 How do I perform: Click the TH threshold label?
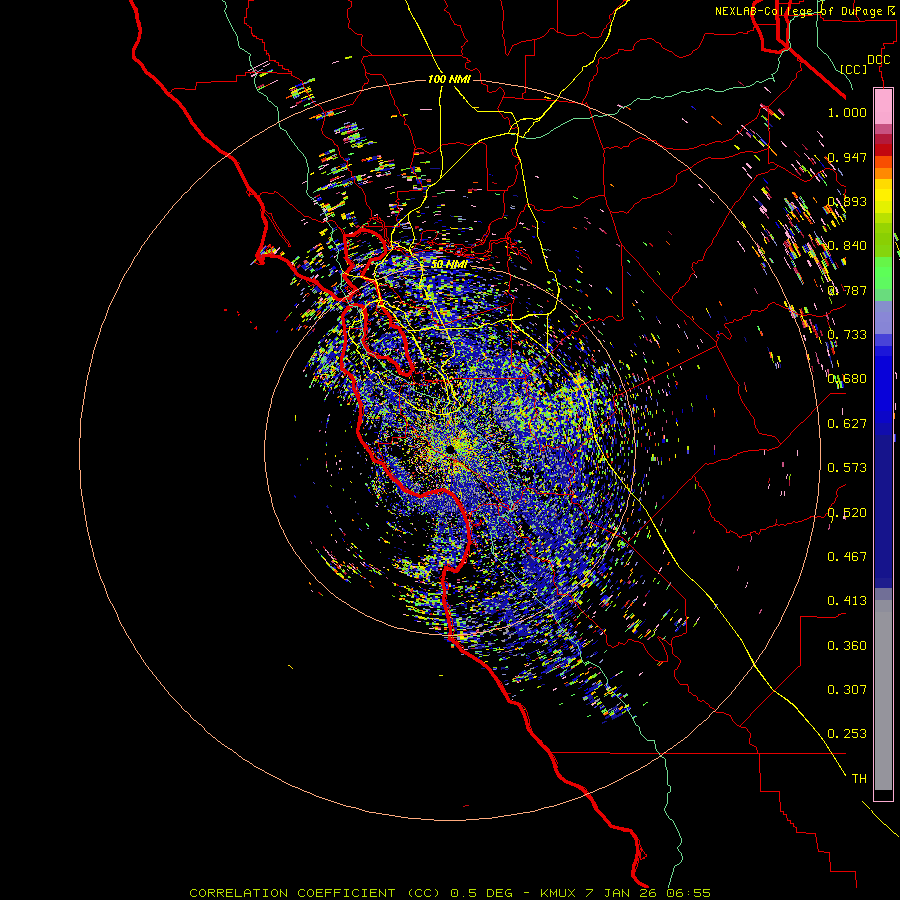tap(859, 779)
